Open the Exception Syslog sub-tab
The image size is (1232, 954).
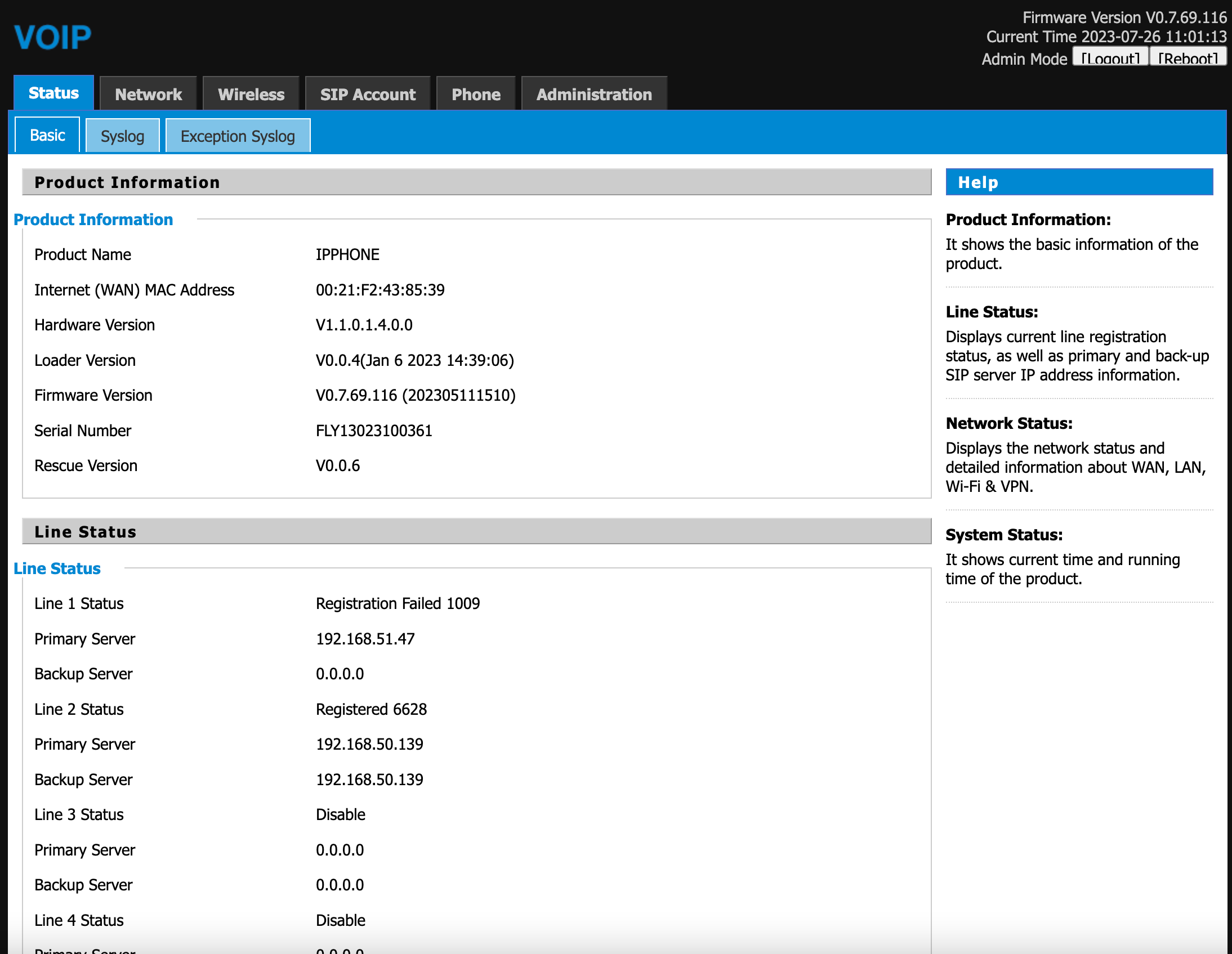[x=238, y=136]
